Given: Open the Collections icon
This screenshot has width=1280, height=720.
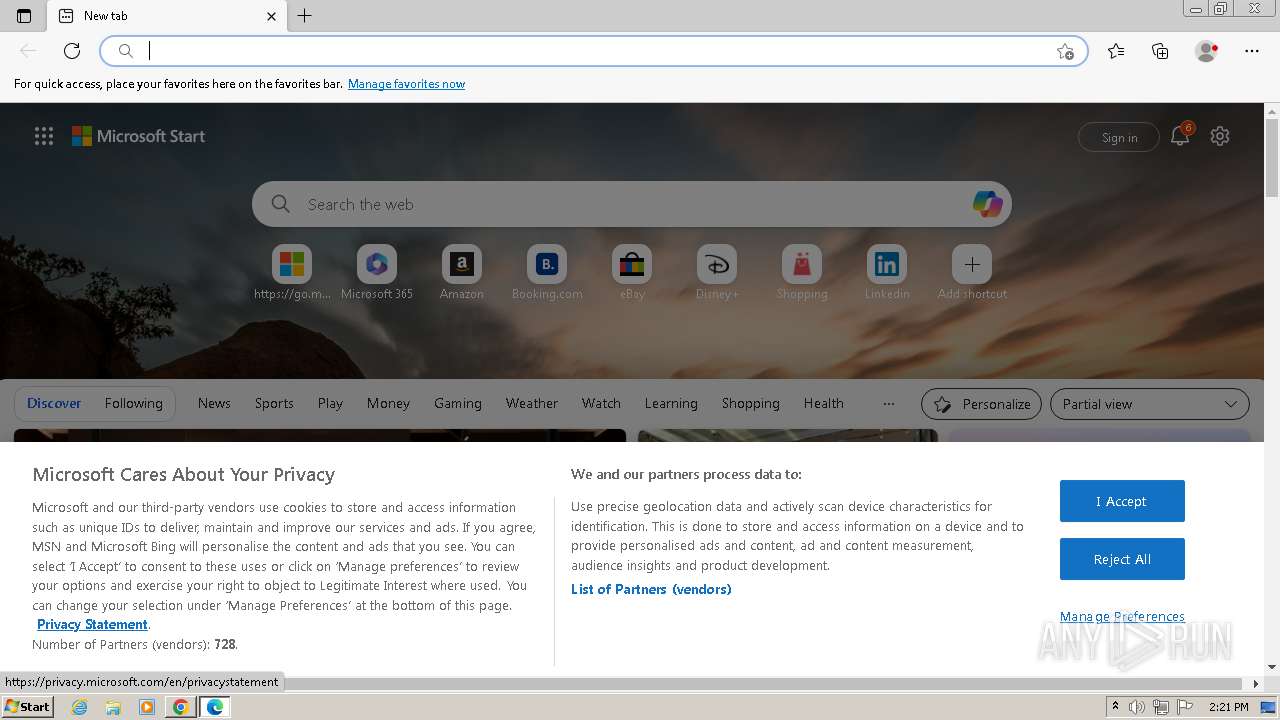Looking at the screenshot, I should point(1160,51).
